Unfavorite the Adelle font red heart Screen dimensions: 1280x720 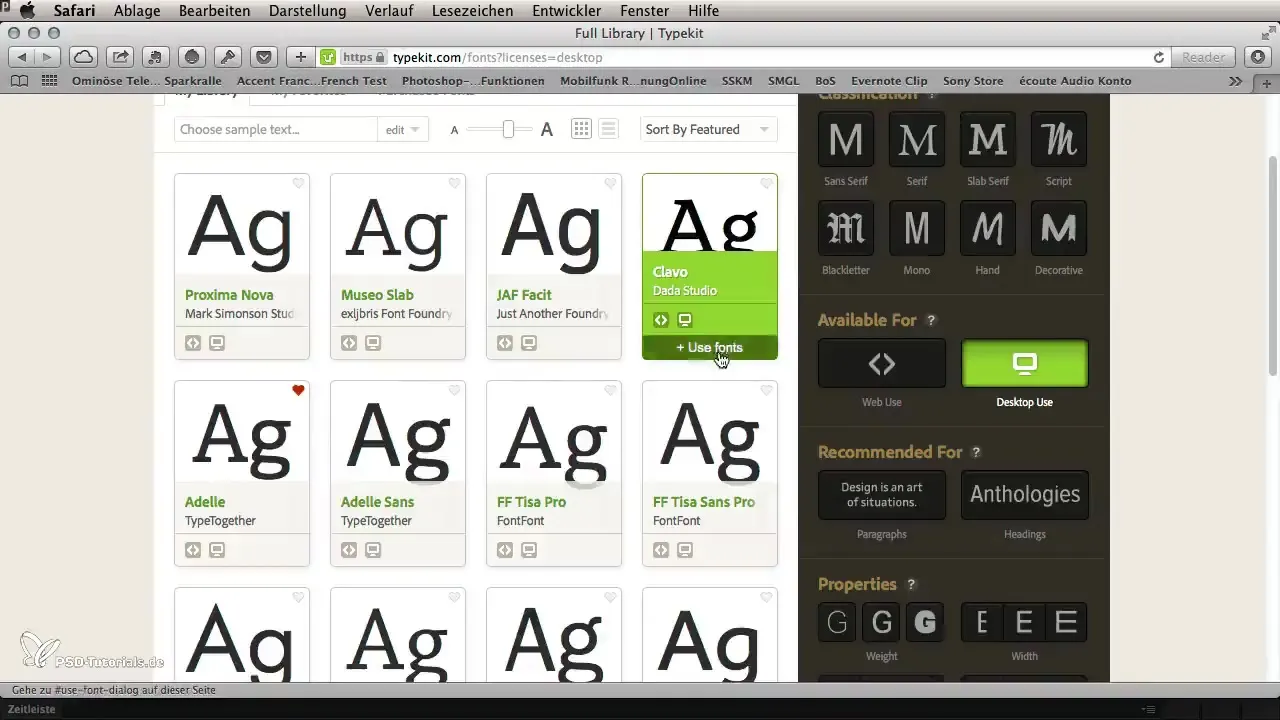[298, 391]
